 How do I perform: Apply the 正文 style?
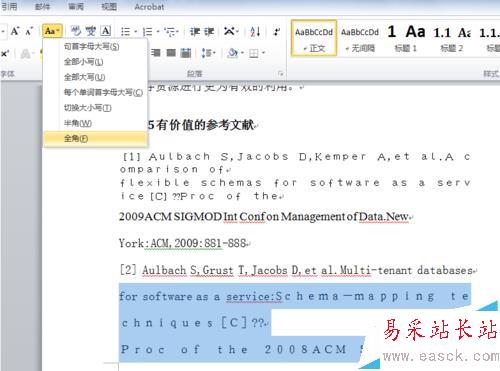[314, 38]
